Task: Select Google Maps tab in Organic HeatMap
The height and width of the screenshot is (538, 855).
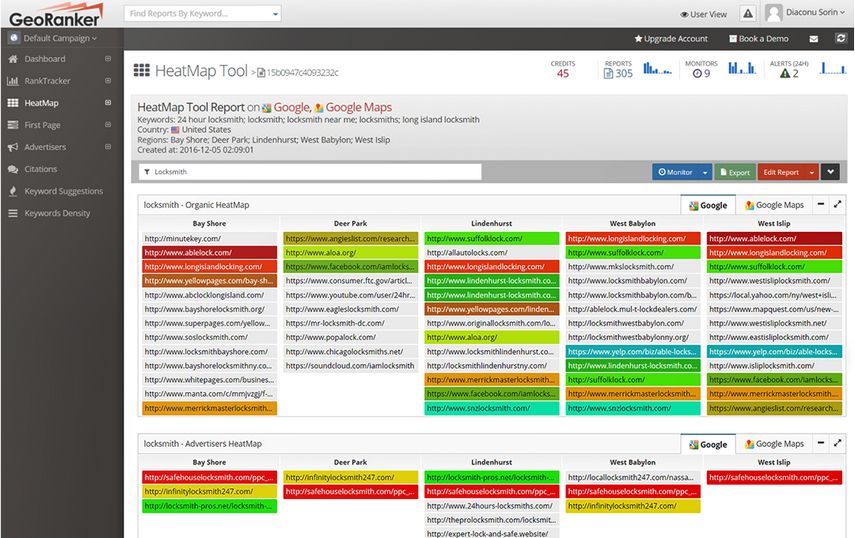Action: click(774, 205)
